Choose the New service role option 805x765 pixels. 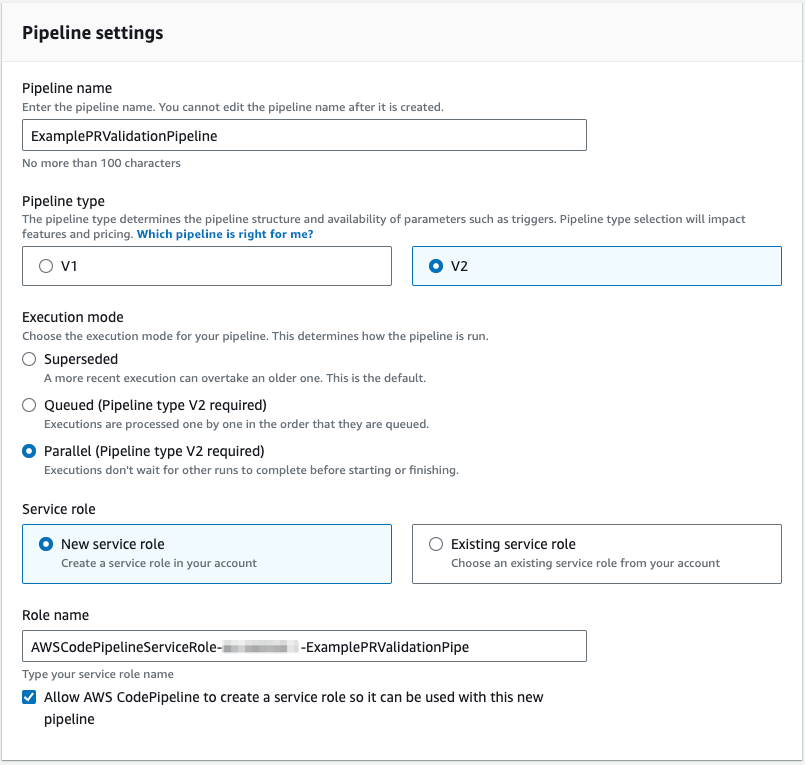(x=44, y=544)
